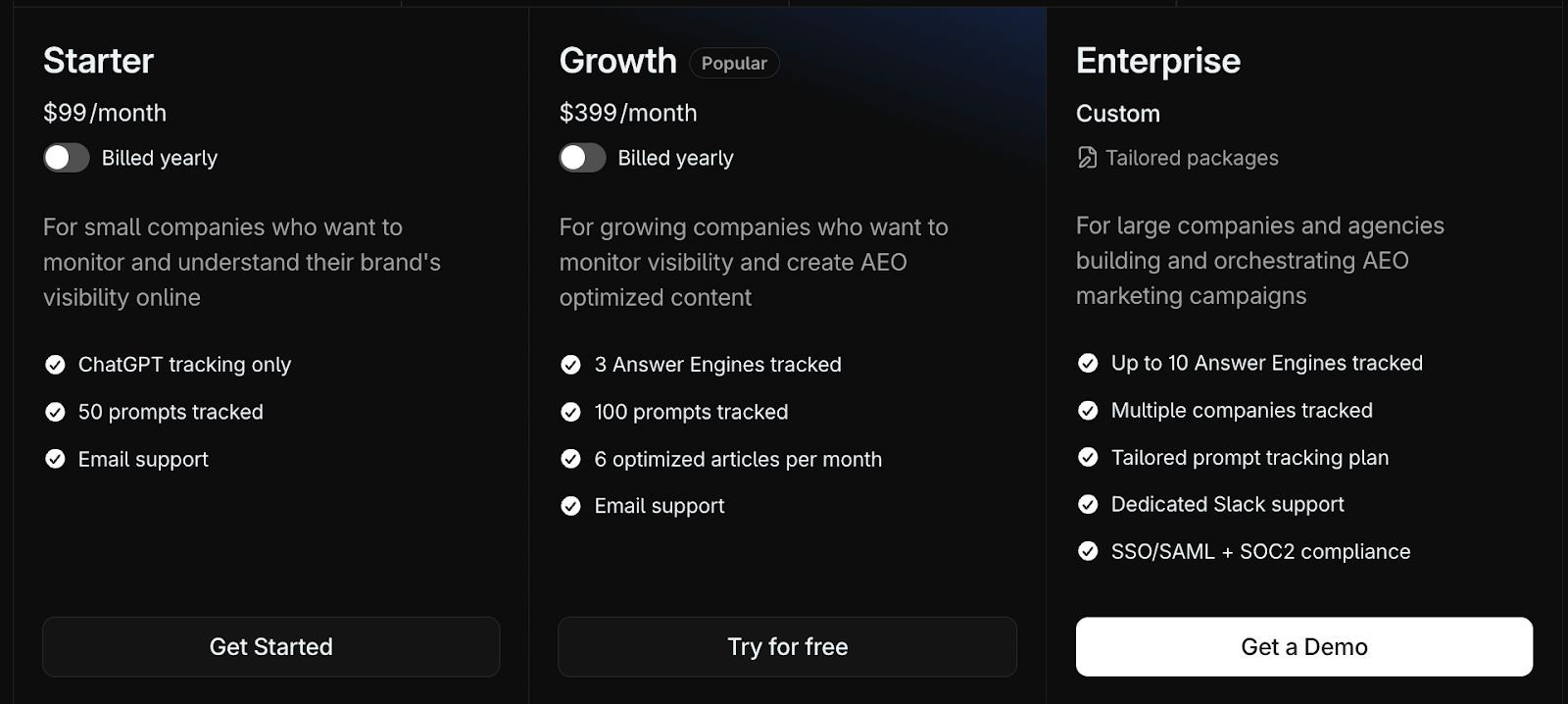Viewport: 1568px width, 704px height.
Task: Select the checkmark next to Email support in Starter
Action: pyautogui.click(x=54, y=459)
